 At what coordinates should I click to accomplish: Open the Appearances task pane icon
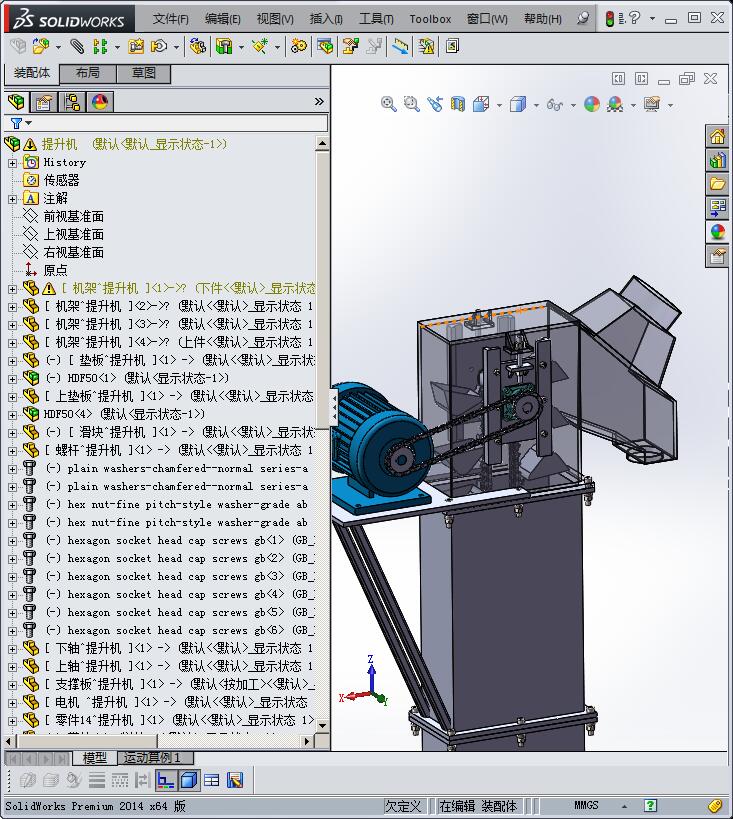click(x=717, y=231)
